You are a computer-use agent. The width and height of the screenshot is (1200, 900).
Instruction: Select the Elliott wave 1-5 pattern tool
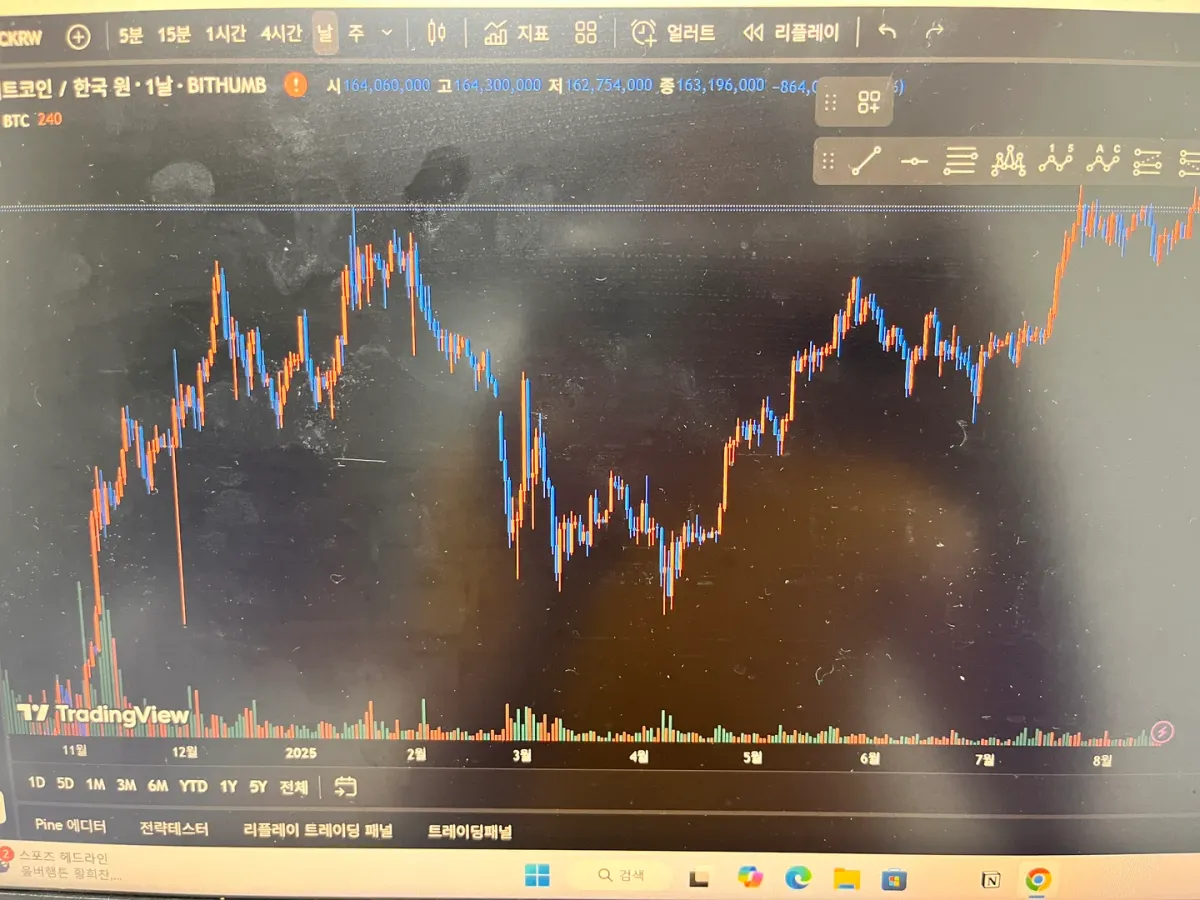[x=1056, y=160]
